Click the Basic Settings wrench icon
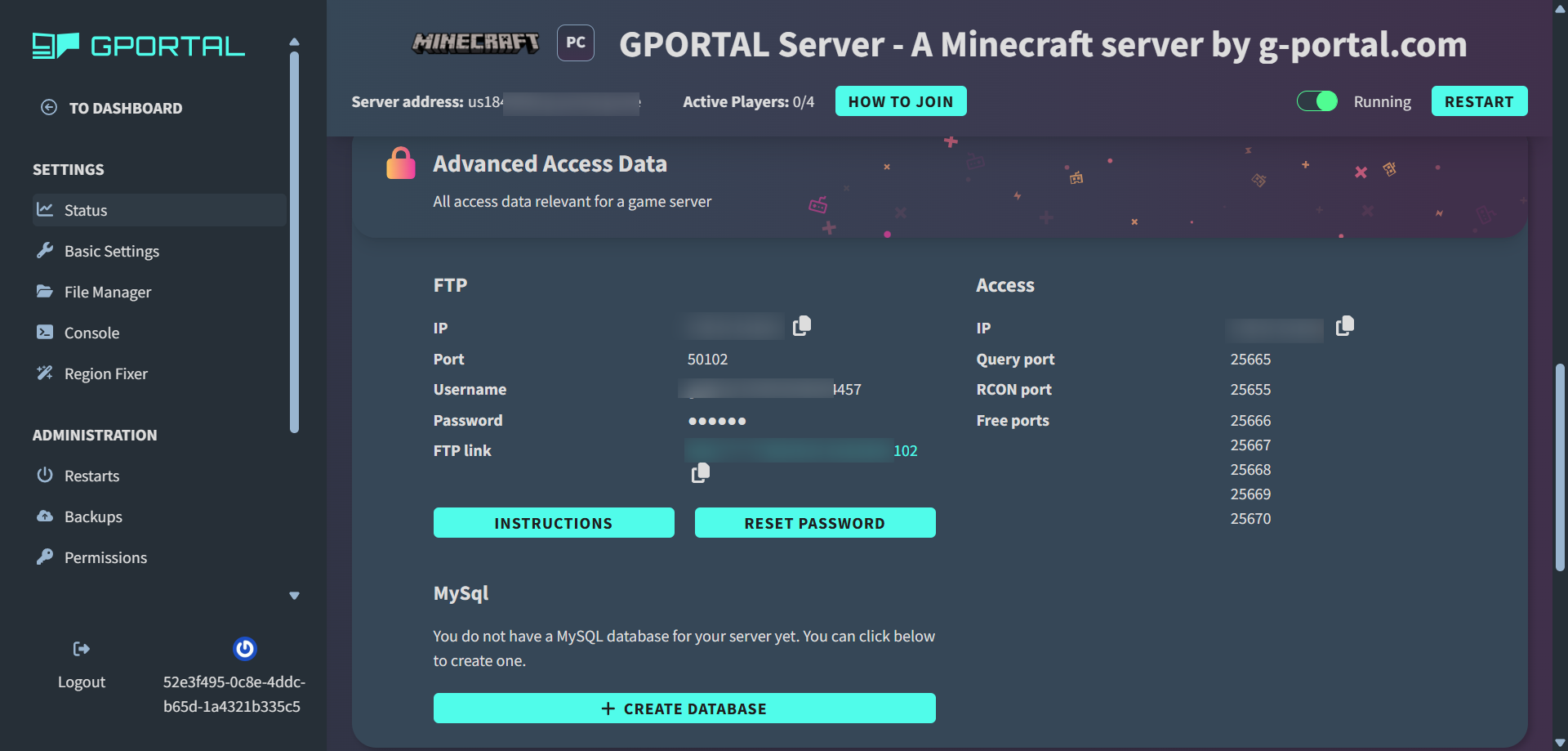Viewport: 1568px width, 751px height. click(45, 250)
